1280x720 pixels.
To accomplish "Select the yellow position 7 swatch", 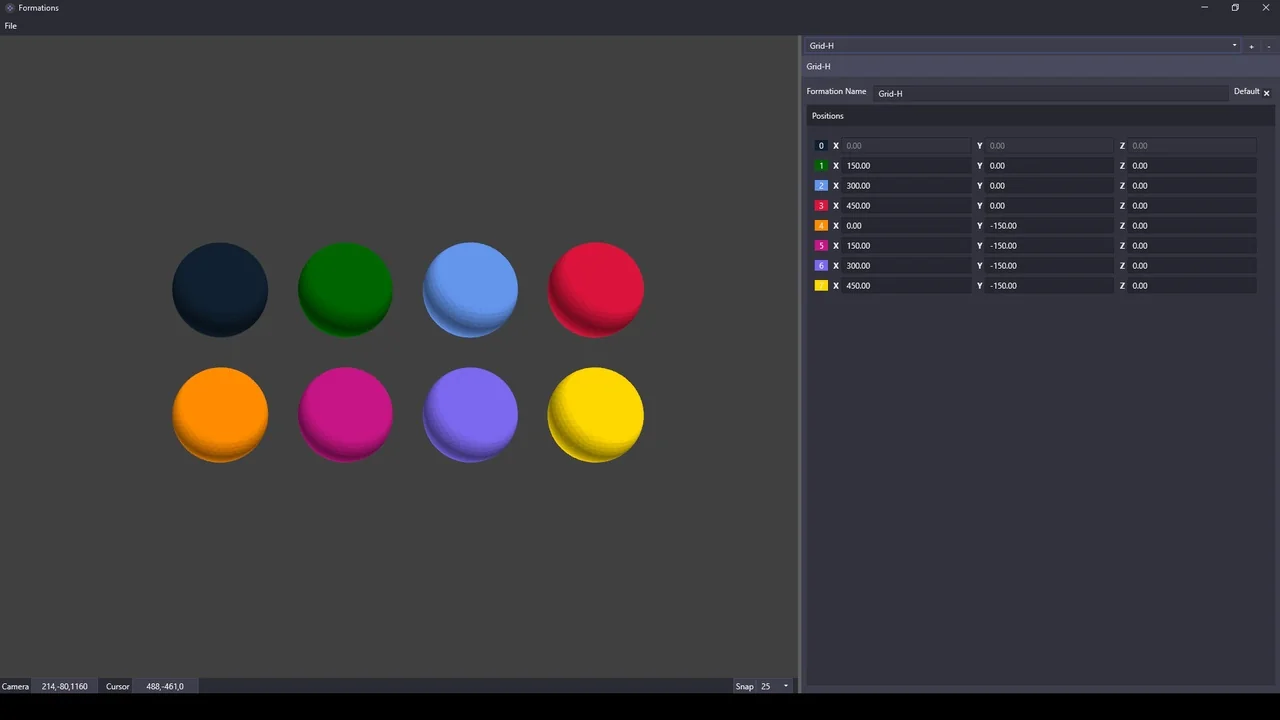I will pyautogui.click(x=821, y=285).
